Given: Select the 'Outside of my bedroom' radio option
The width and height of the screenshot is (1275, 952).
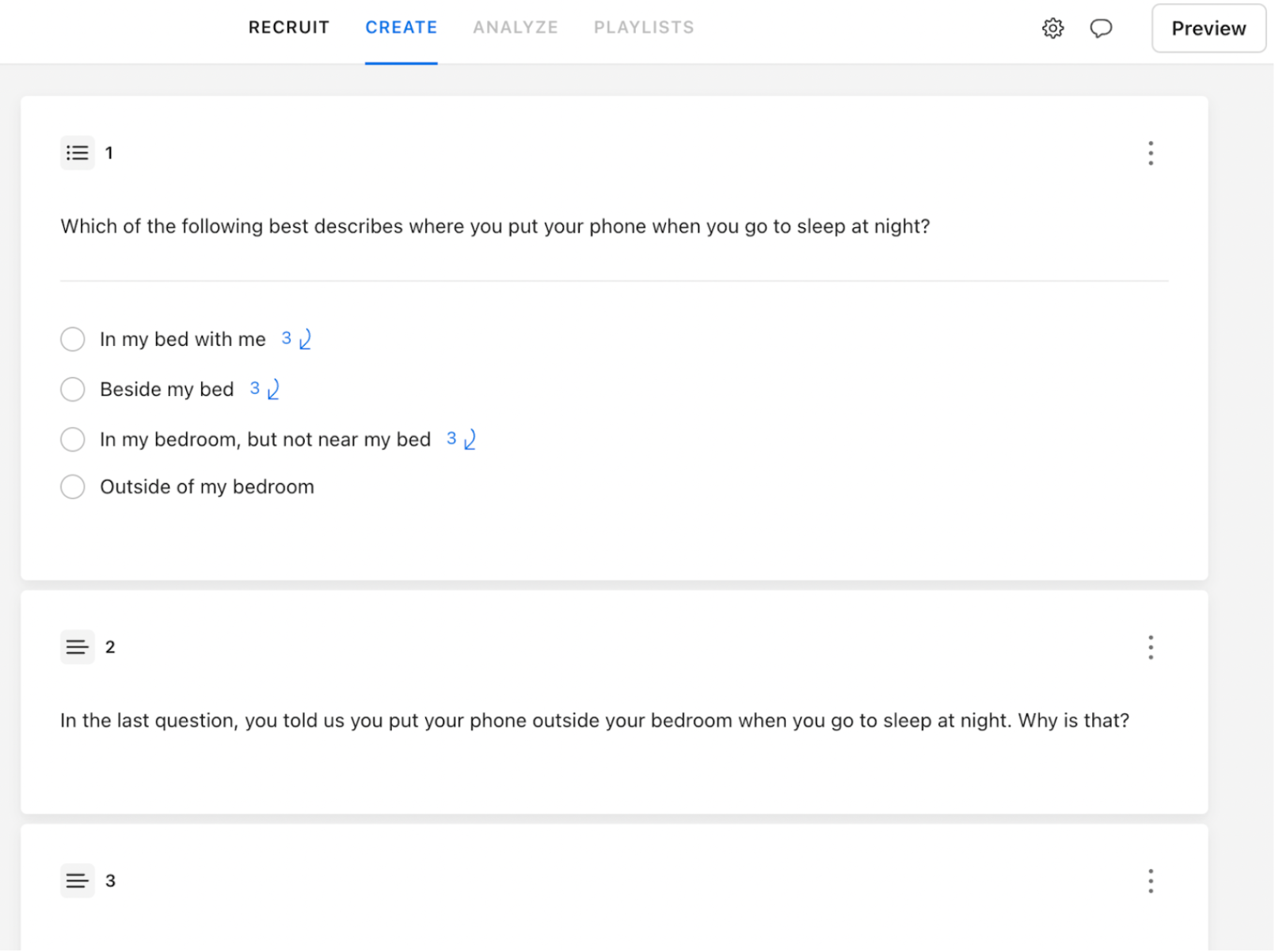Looking at the screenshot, I should 73,487.
